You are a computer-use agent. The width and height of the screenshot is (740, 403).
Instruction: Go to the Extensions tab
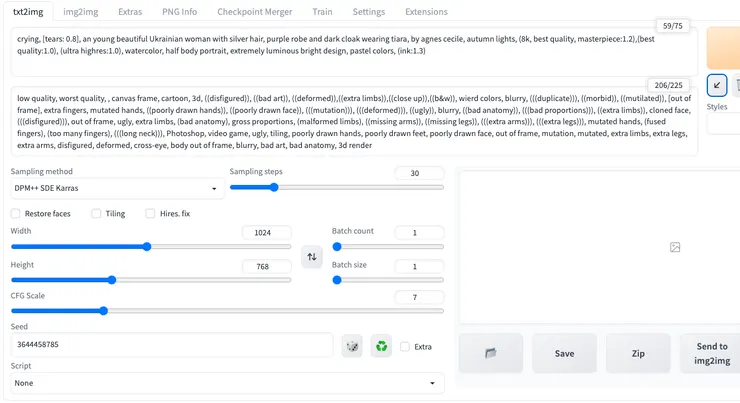[x=426, y=12]
